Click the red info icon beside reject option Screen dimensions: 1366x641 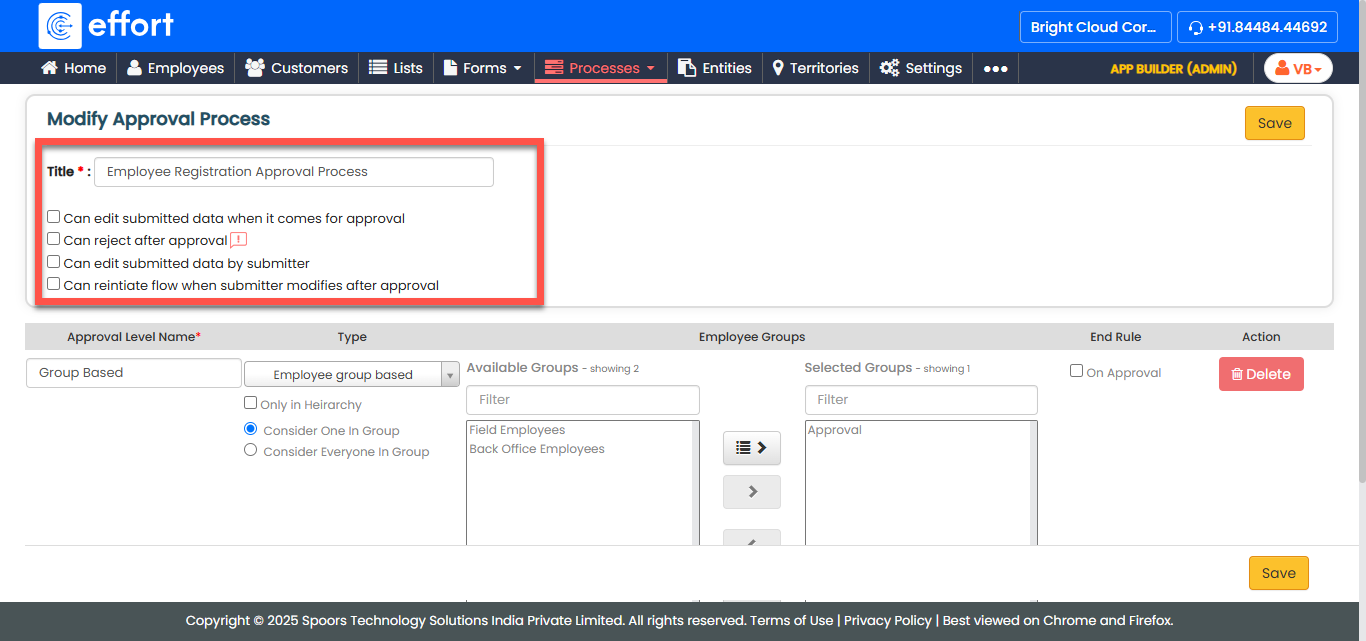238,240
